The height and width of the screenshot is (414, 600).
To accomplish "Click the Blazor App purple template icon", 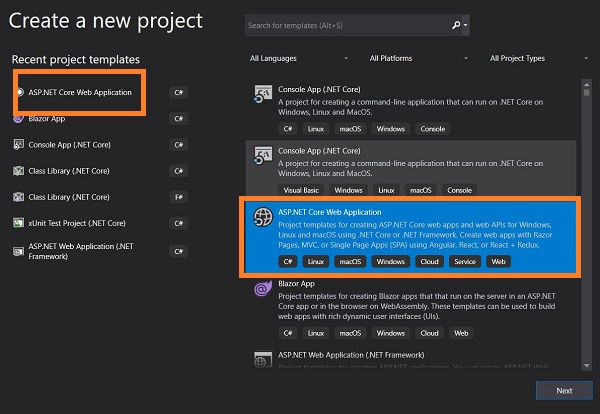I will tap(263, 288).
